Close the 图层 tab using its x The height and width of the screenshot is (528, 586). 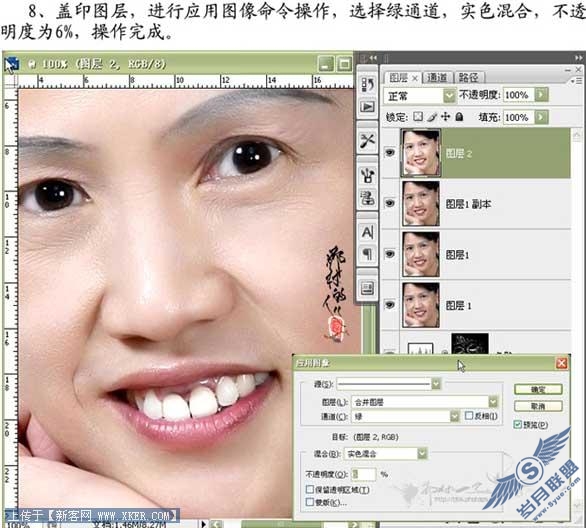coord(415,78)
